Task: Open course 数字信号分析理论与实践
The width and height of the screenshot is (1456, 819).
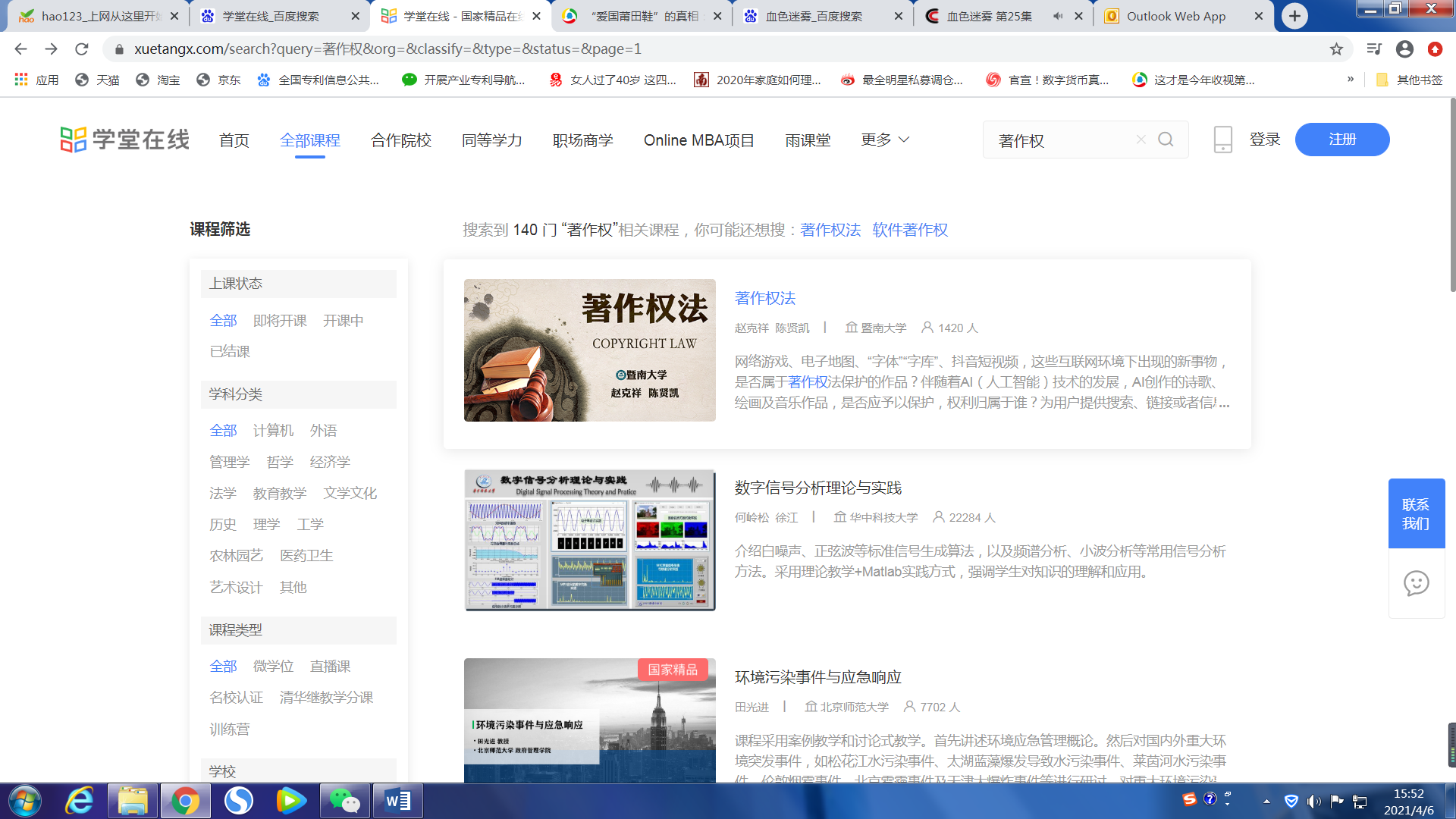Action: pos(818,488)
